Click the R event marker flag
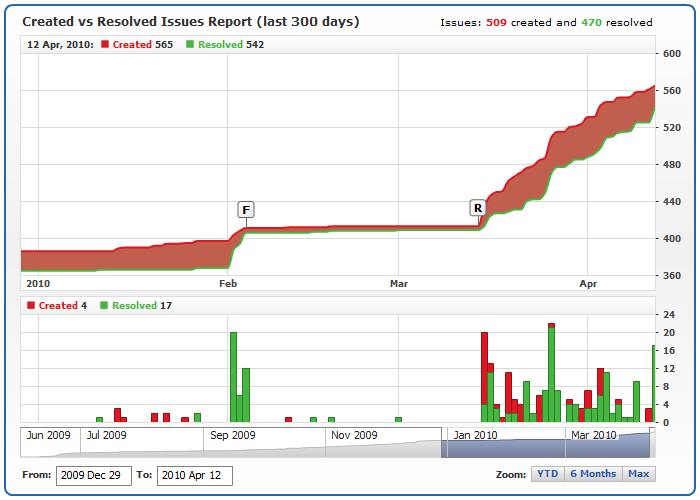Image resolution: width=700 pixels, height=500 pixels. [478, 208]
